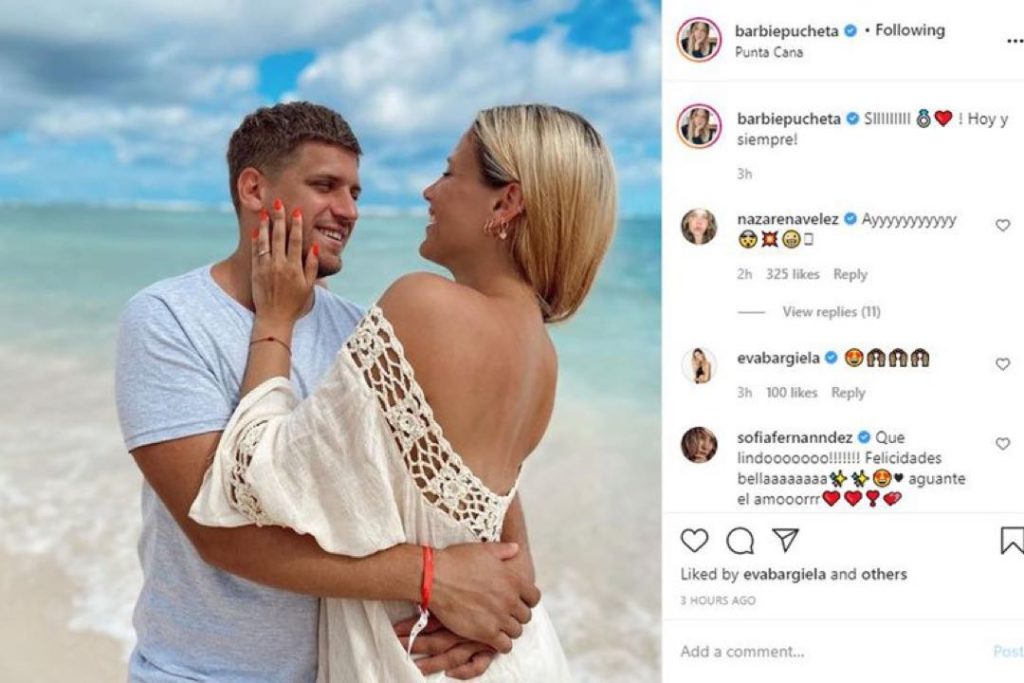Open the three-dot more options menu
The height and width of the screenshot is (683, 1024).
click(1015, 41)
